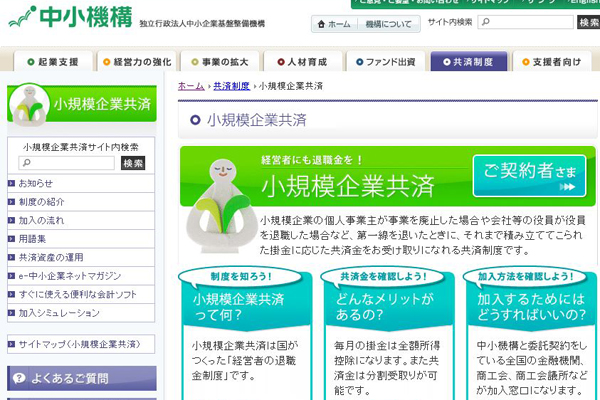Click the arrow icon beside 加入の流れ
The height and width of the screenshot is (400, 600).
click(x=11, y=220)
